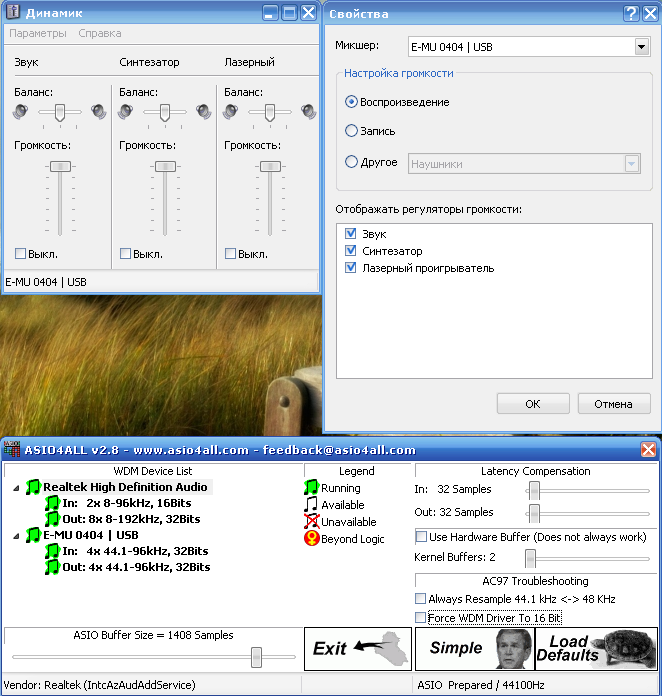Enable Use Hardware Buffer checkbox

(x=420, y=536)
